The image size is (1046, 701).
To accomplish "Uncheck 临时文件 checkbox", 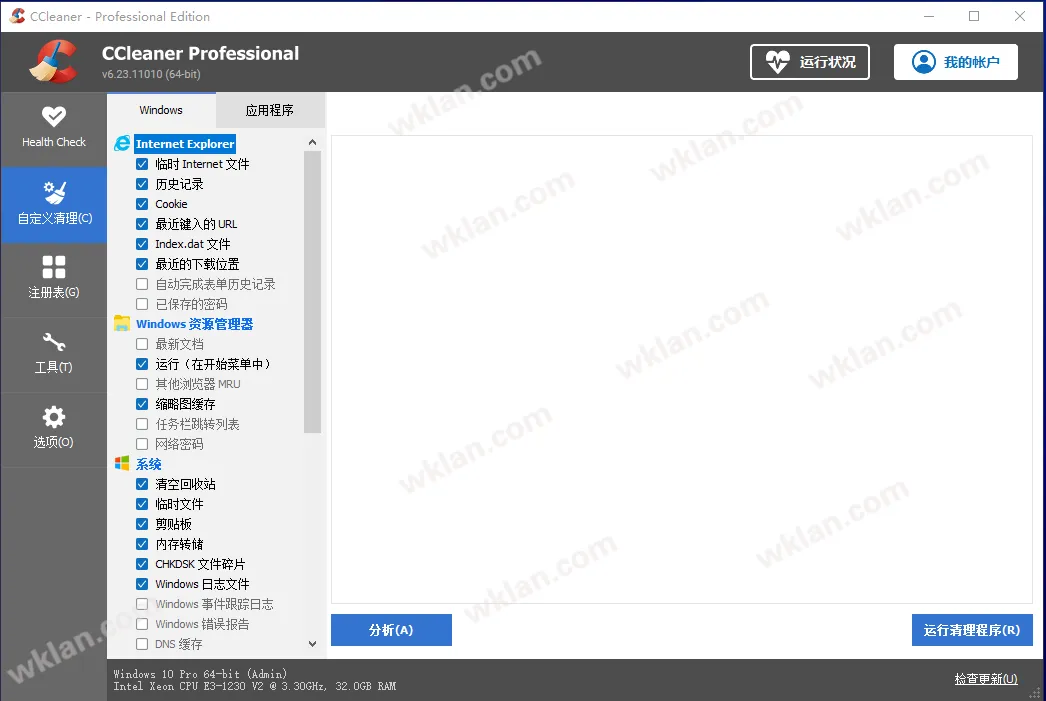I will point(142,504).
